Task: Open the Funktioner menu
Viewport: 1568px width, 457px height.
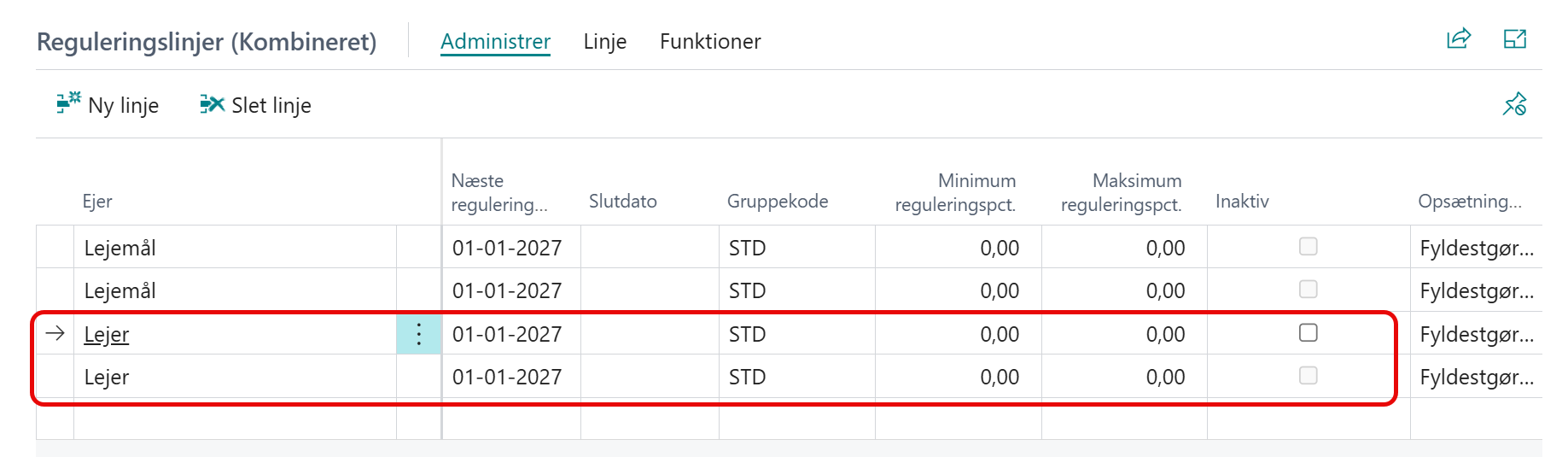Action: tap(710, 41)
